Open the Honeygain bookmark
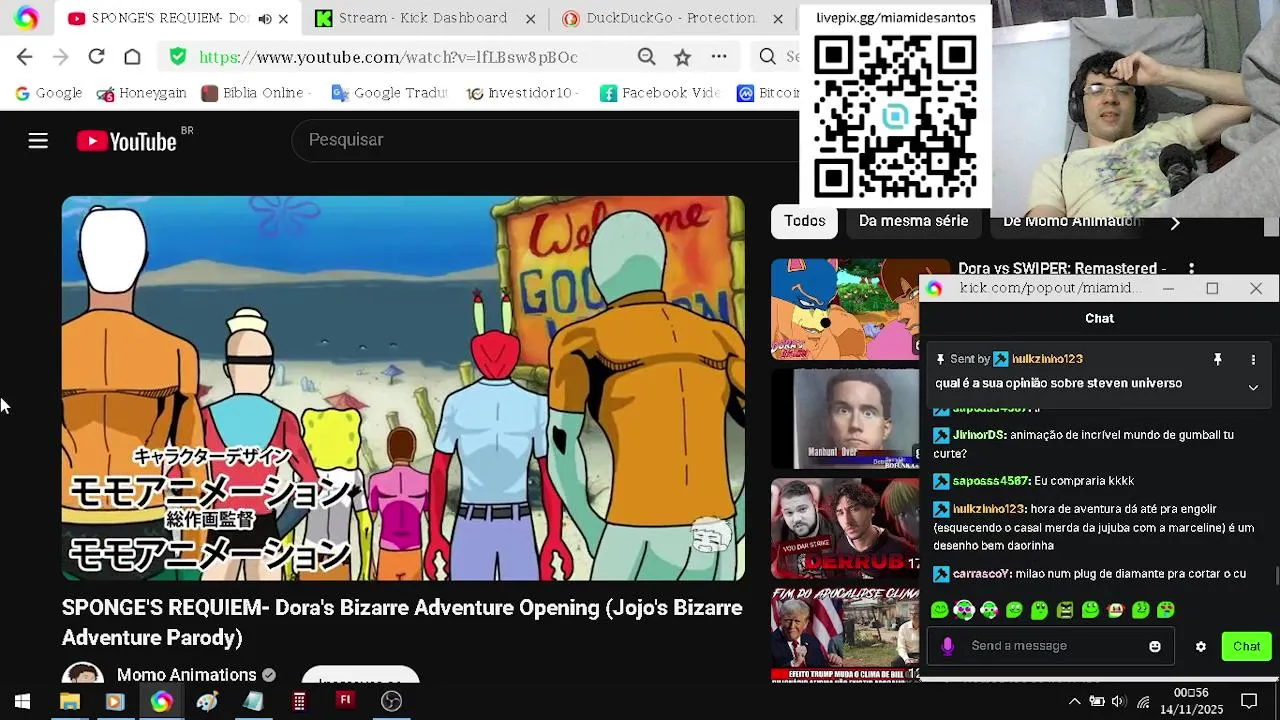 (141, 93)
